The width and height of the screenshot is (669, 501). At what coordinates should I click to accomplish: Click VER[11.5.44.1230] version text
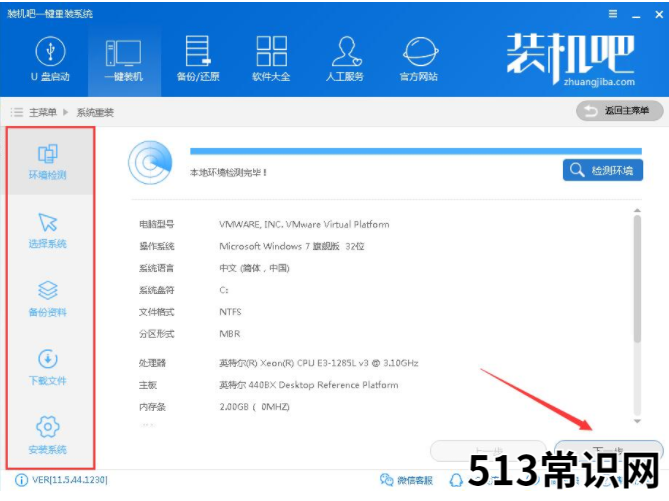(70, 480)
